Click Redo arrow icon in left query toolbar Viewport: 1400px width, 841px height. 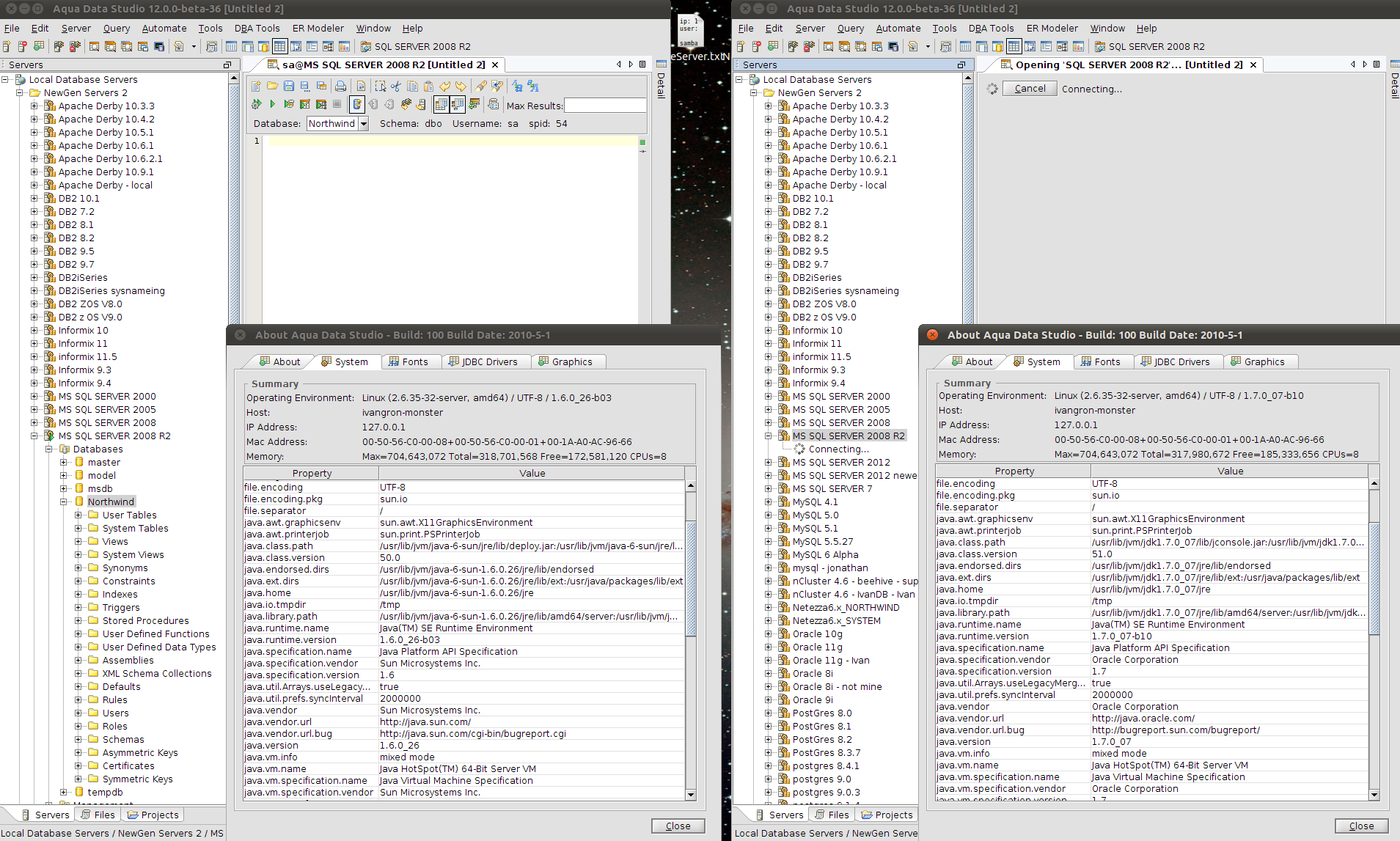(x=461, y=86)
